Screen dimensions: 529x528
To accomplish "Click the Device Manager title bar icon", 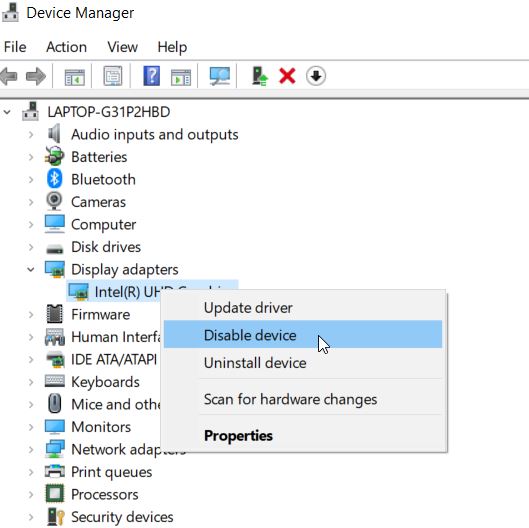I will [x=10, y=12].
